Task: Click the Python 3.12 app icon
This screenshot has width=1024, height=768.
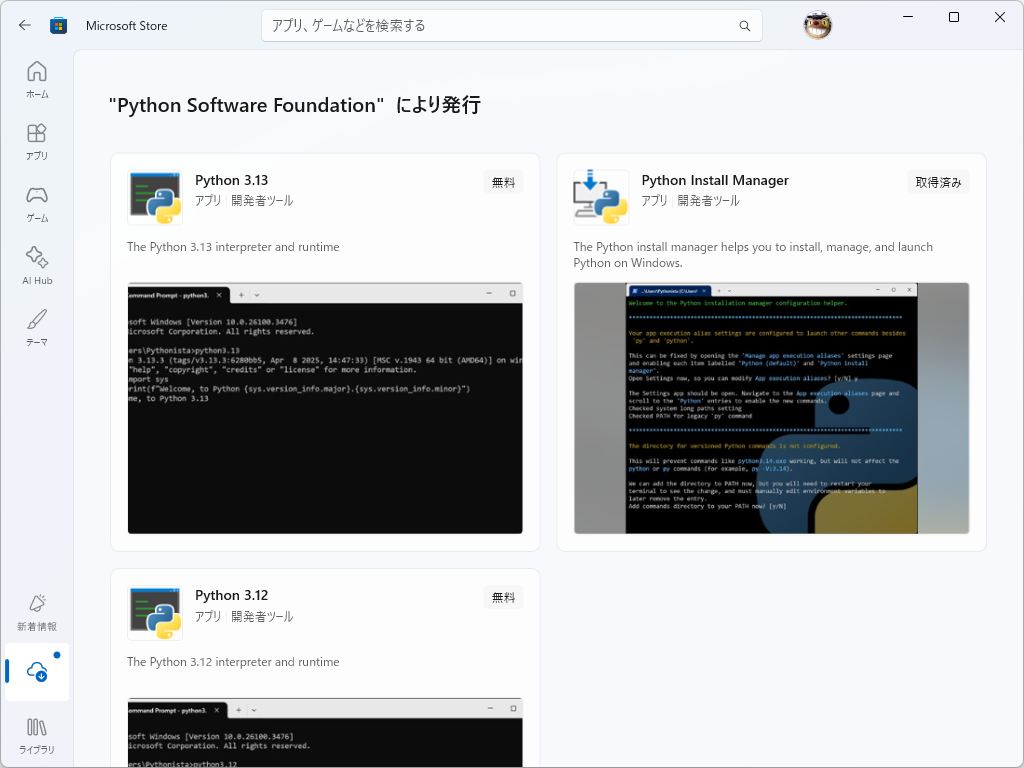Action: [155, 613]
